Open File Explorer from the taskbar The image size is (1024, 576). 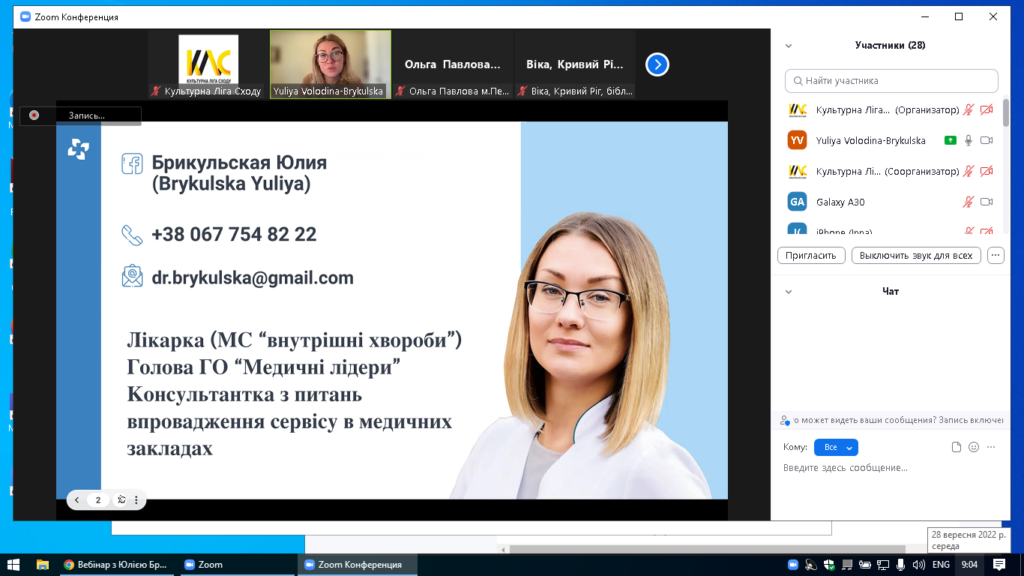(42, 565)
